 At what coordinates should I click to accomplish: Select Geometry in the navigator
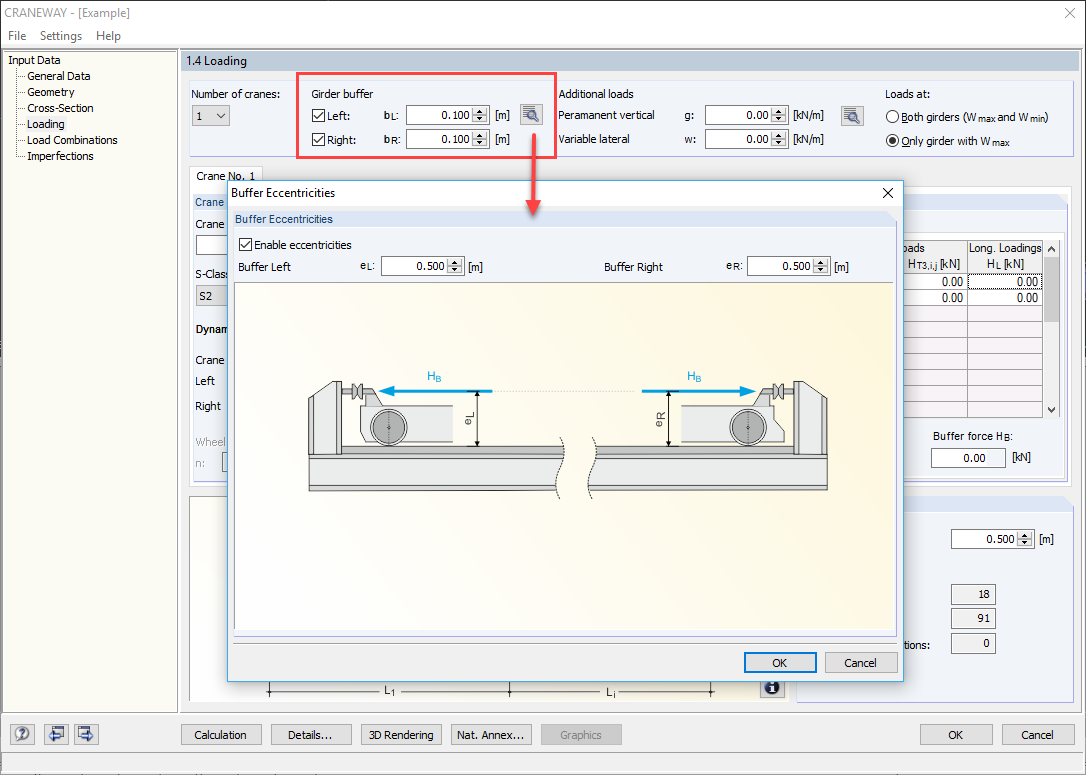(51, 92)
